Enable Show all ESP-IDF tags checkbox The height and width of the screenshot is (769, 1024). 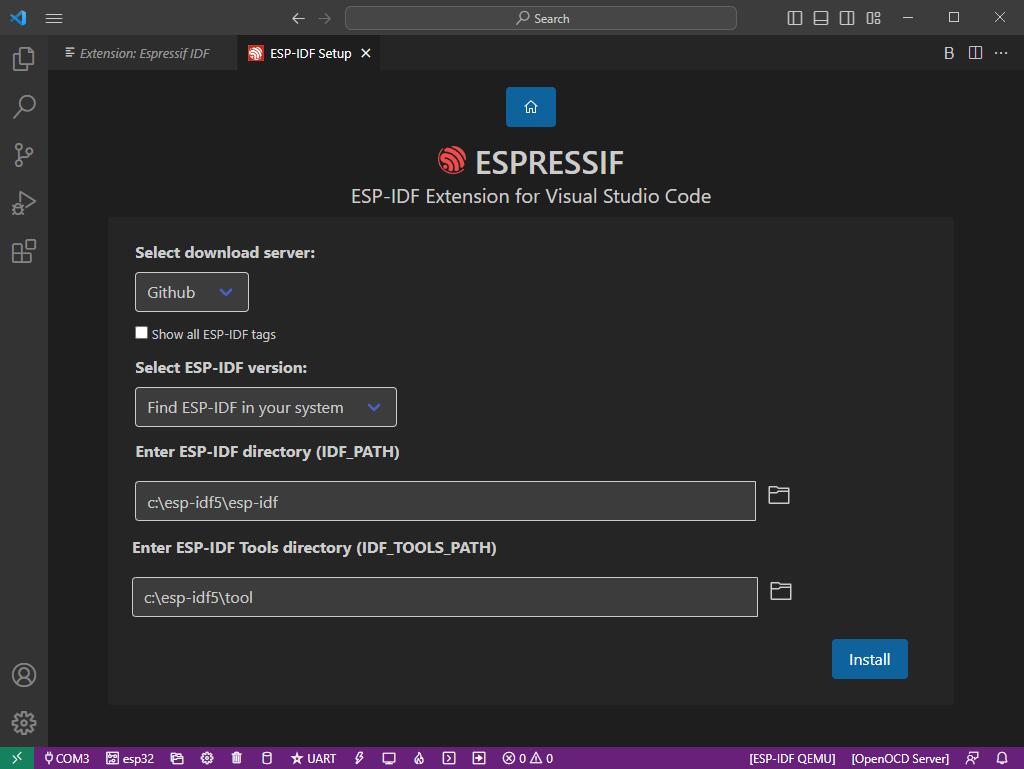[x=142, y=333]
